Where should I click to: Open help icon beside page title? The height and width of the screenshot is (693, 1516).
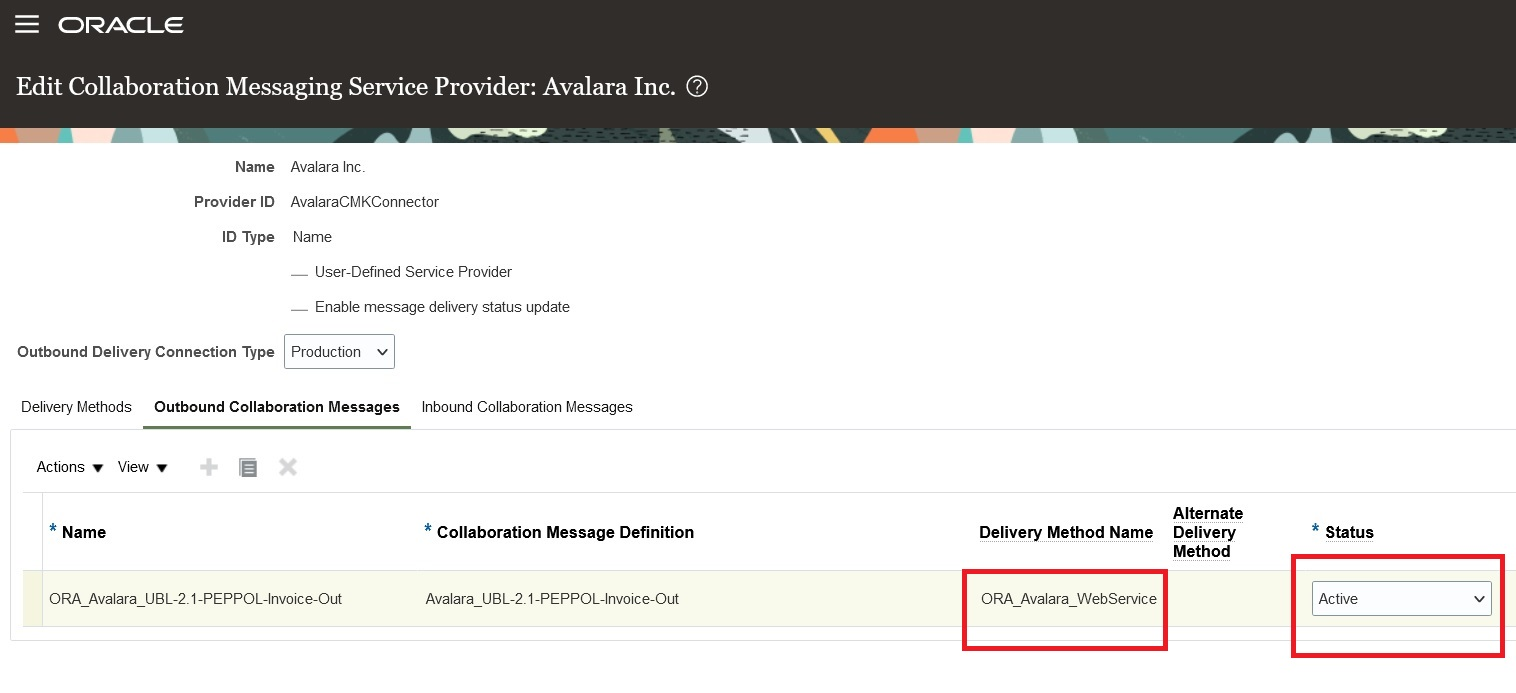coord(698,87)
